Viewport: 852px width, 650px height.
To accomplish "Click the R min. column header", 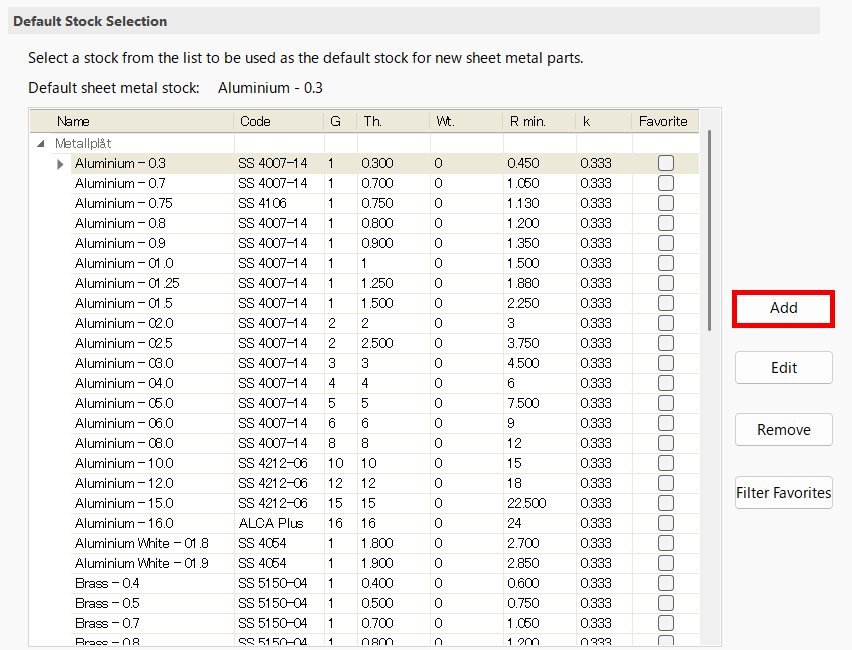I will (539, 121).
